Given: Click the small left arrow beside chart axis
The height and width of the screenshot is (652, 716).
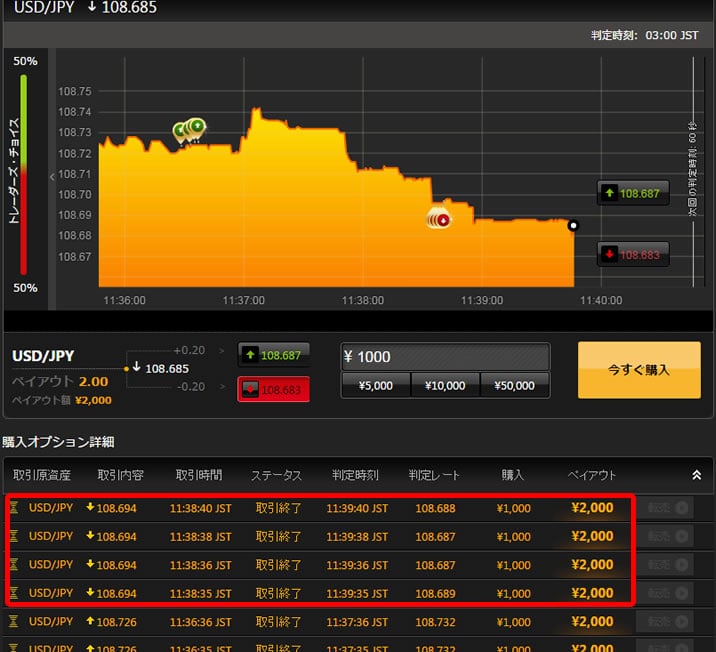Looking at the screenshot, I should click(x=52, y=176).
